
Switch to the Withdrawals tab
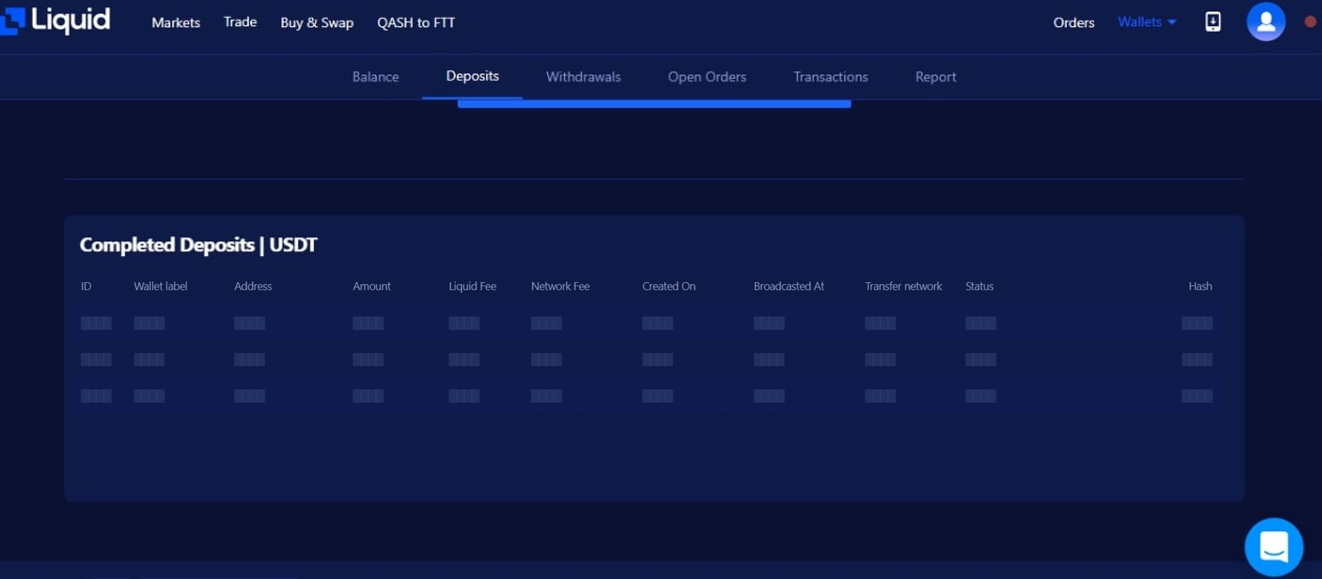(583, 76)
